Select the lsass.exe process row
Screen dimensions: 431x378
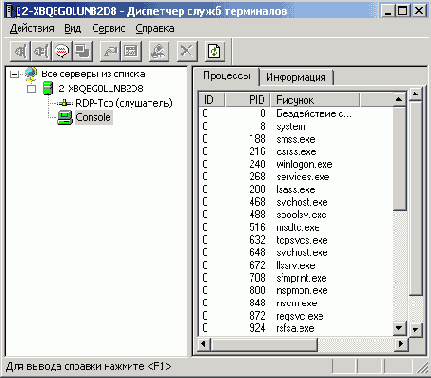[296, 189]
